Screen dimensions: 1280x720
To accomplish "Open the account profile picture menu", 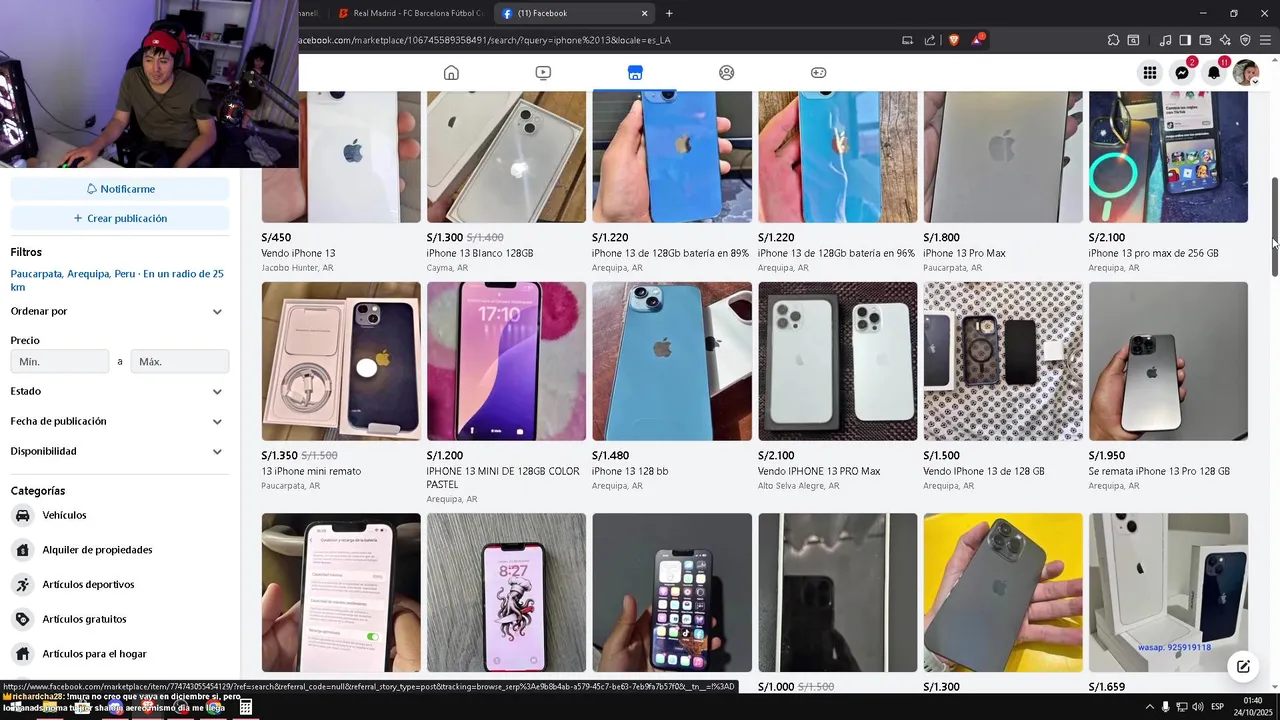I will pos(1246,73).
